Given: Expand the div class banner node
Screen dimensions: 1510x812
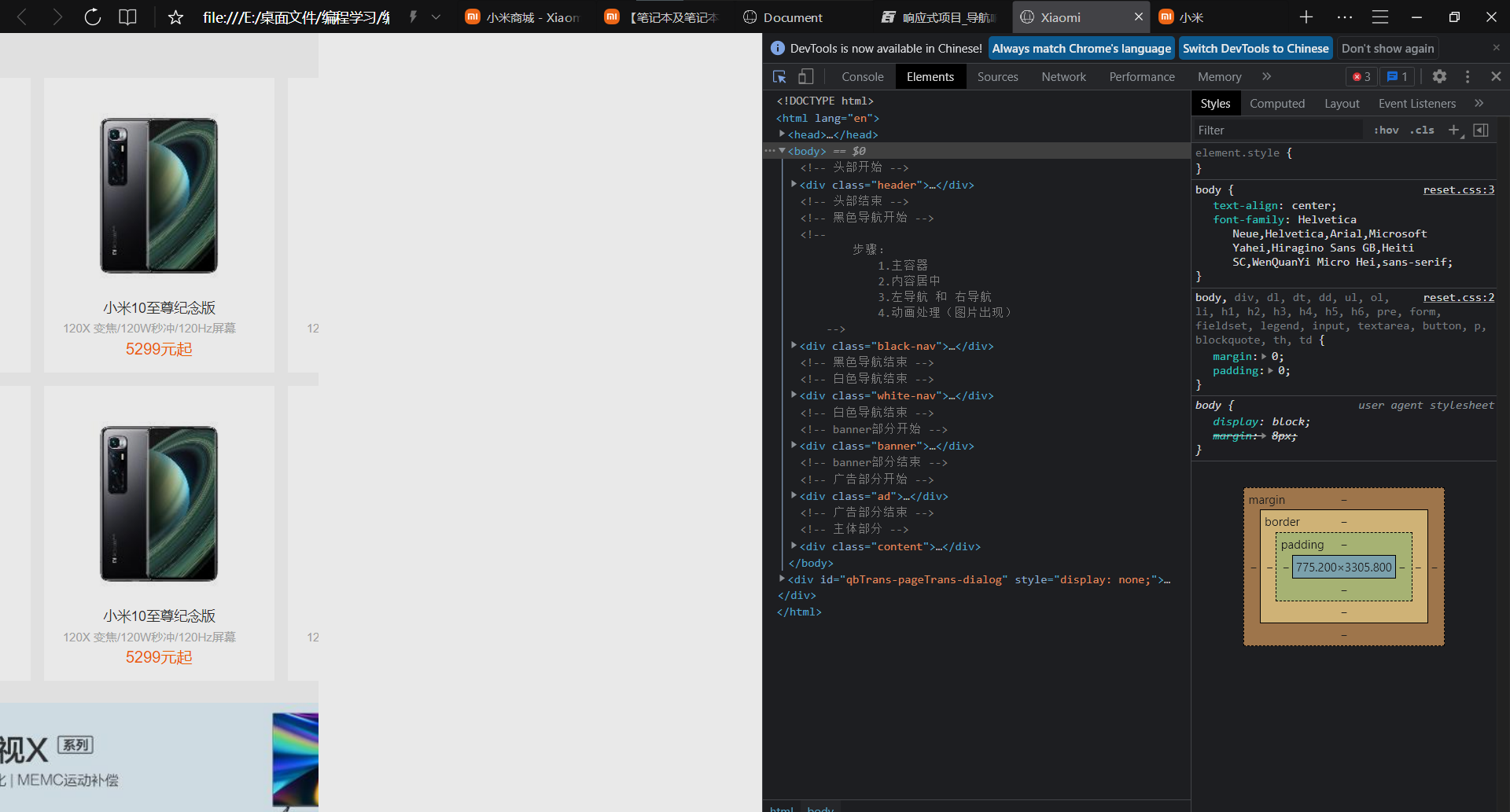Looking at the screenshot, I should click(x=794, y=445).
